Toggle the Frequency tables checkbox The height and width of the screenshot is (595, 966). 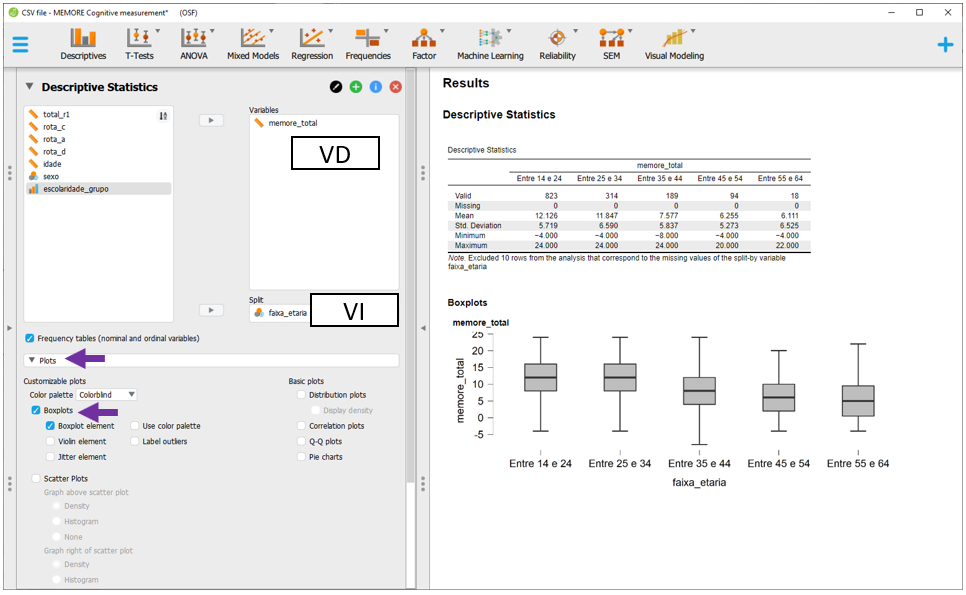point(30,338)
